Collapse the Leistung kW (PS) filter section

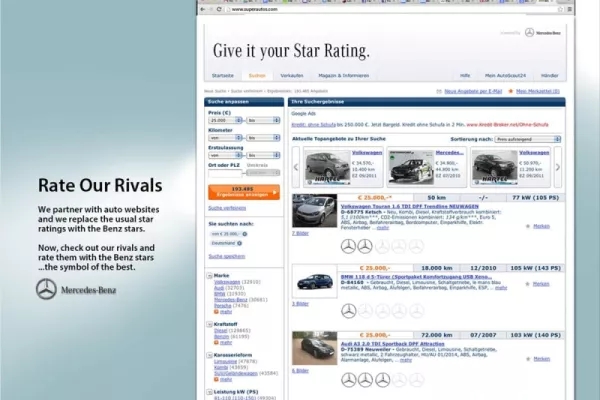click(x=209, y=392)
